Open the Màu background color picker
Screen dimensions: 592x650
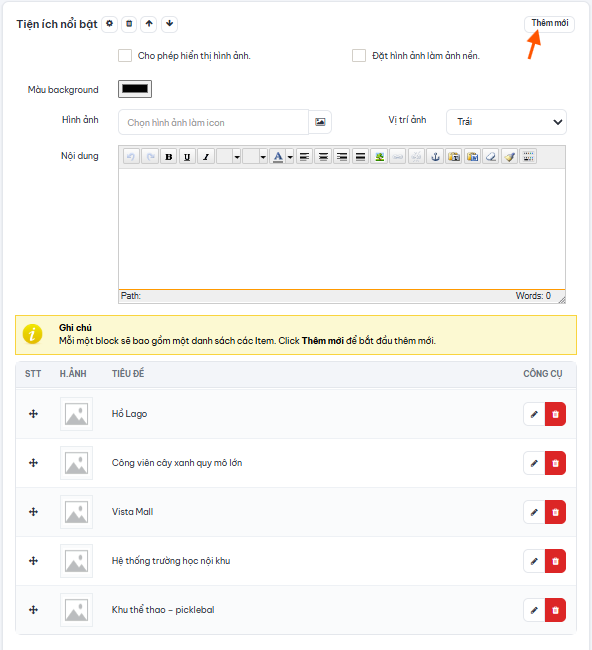pos(135,89)
